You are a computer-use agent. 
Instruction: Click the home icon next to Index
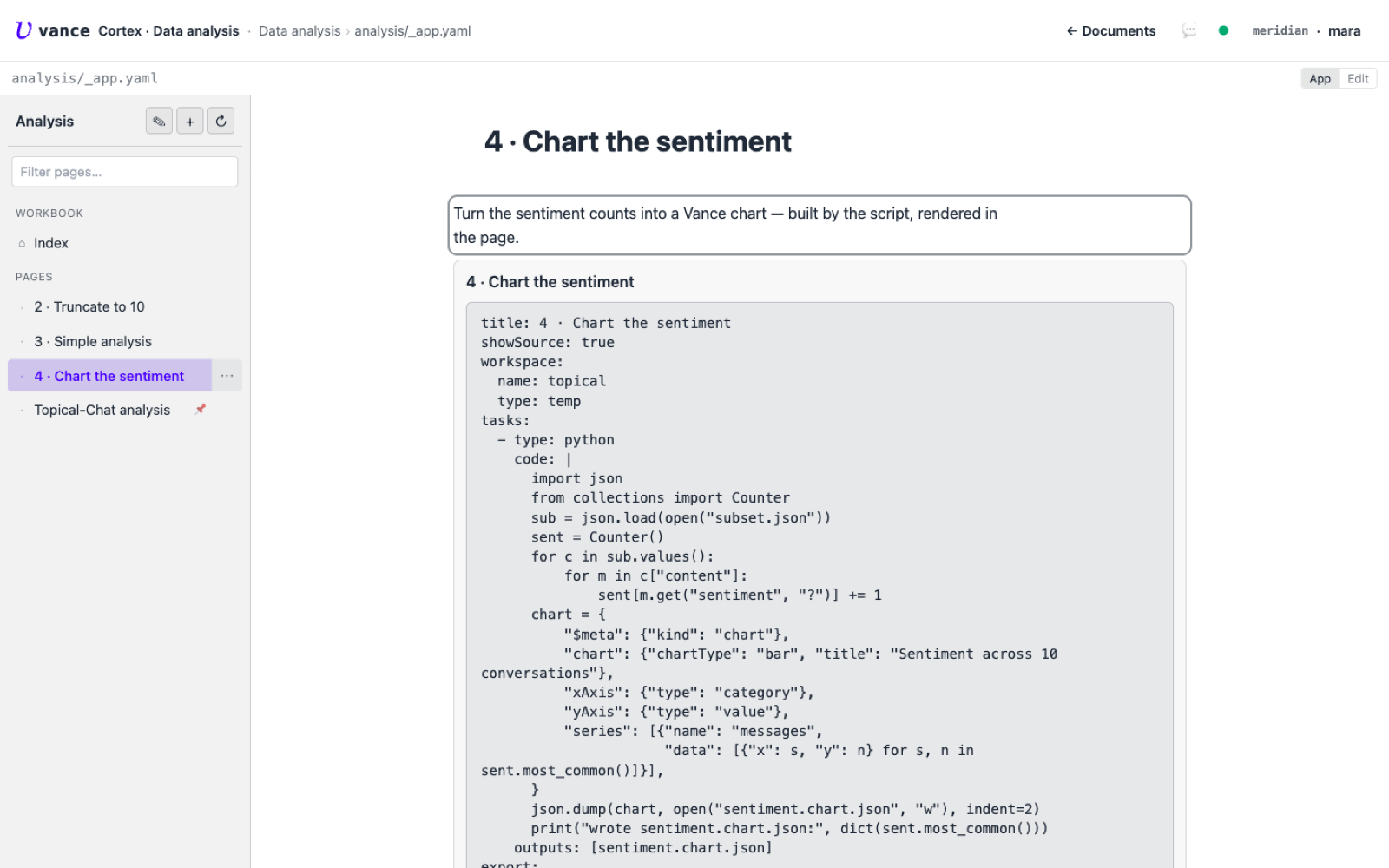tap(22, 244)
